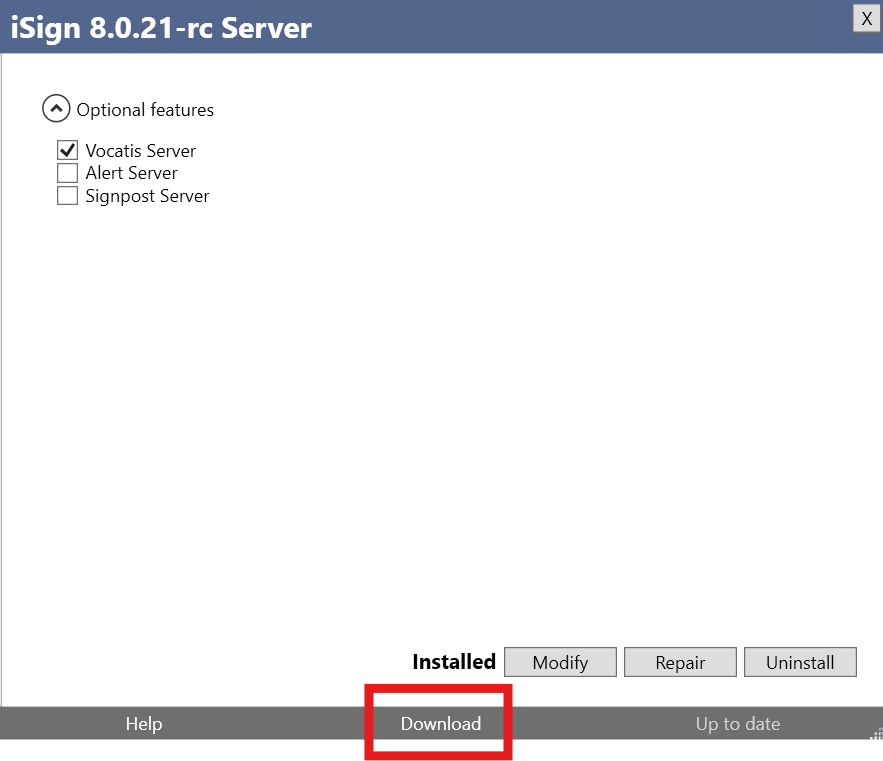Click the iSign 8.0.21-rc Server title

[161, 28]
